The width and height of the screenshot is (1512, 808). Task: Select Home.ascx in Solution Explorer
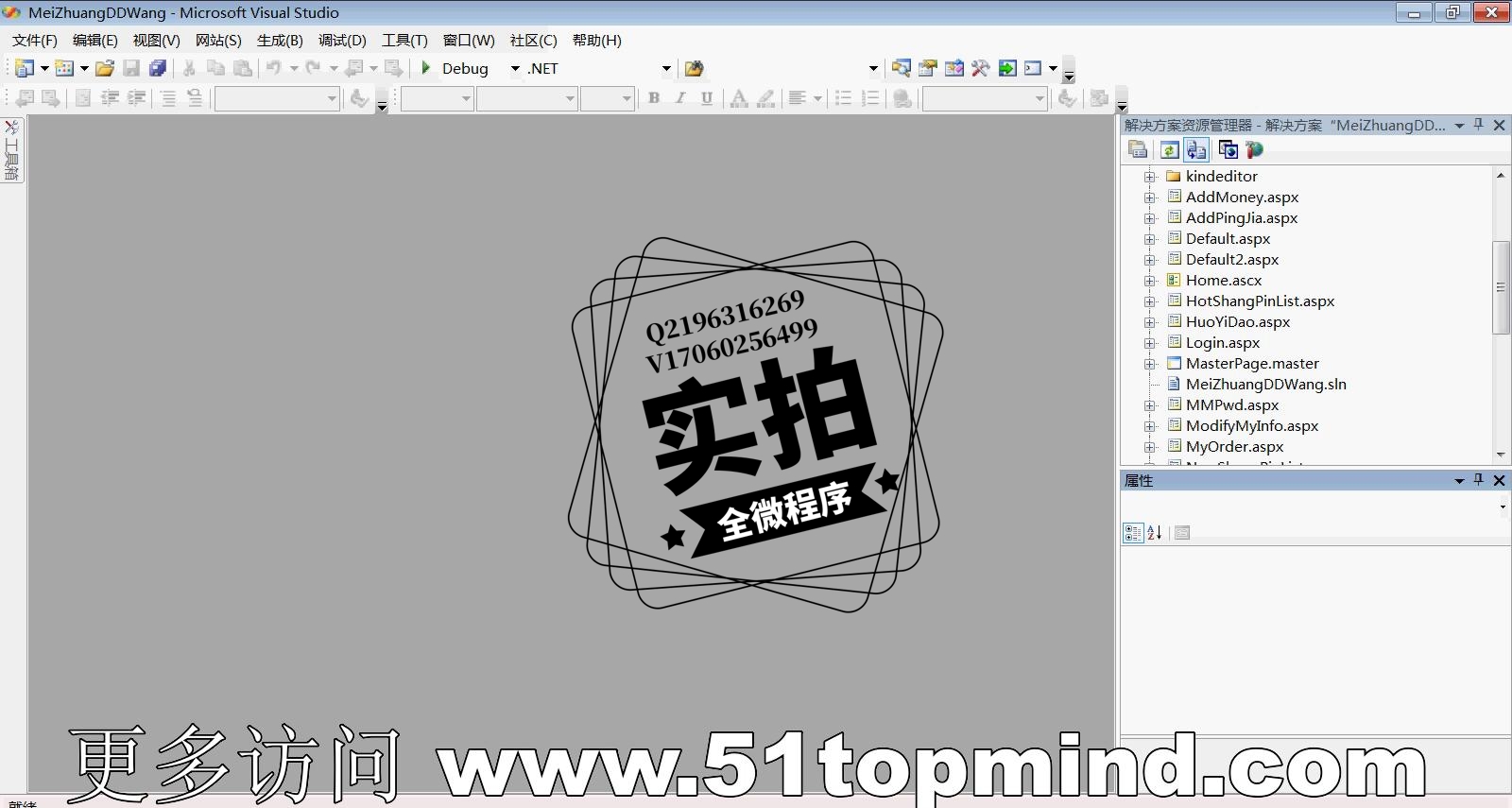(1224, 280)
